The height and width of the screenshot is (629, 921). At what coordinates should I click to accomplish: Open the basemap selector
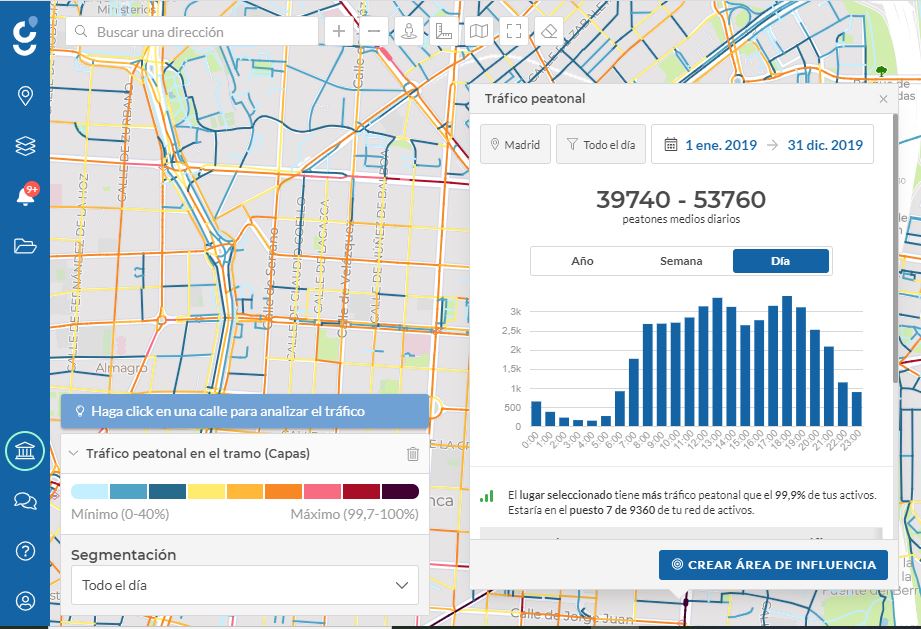(478, 31)
